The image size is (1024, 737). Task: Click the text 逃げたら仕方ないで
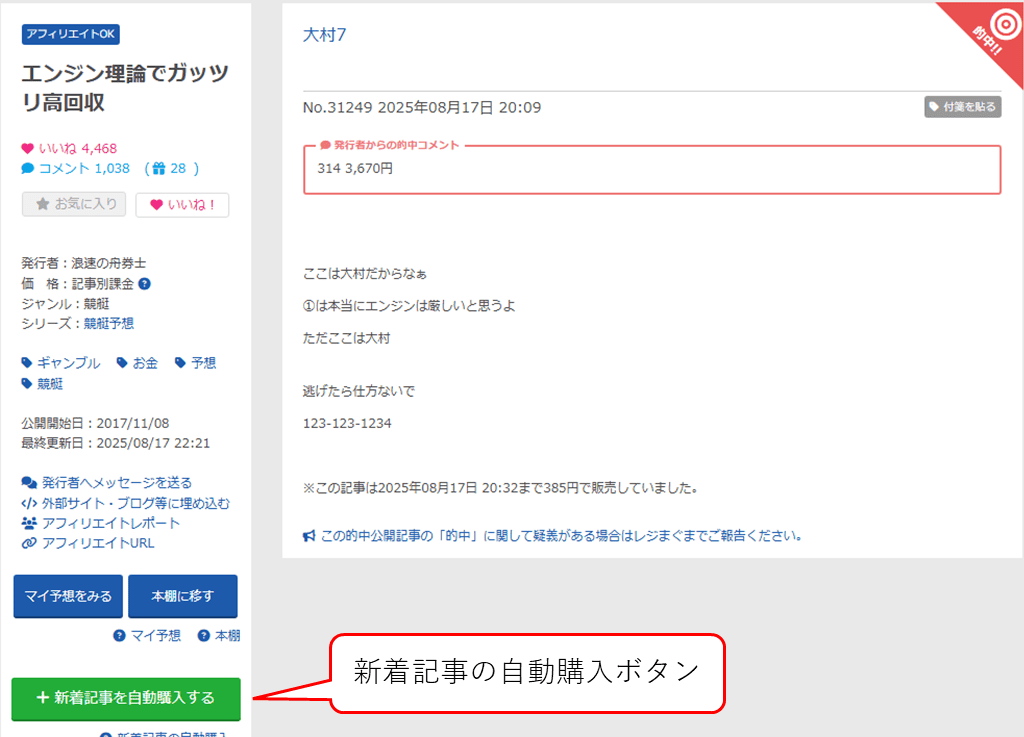tap(359, 391)
